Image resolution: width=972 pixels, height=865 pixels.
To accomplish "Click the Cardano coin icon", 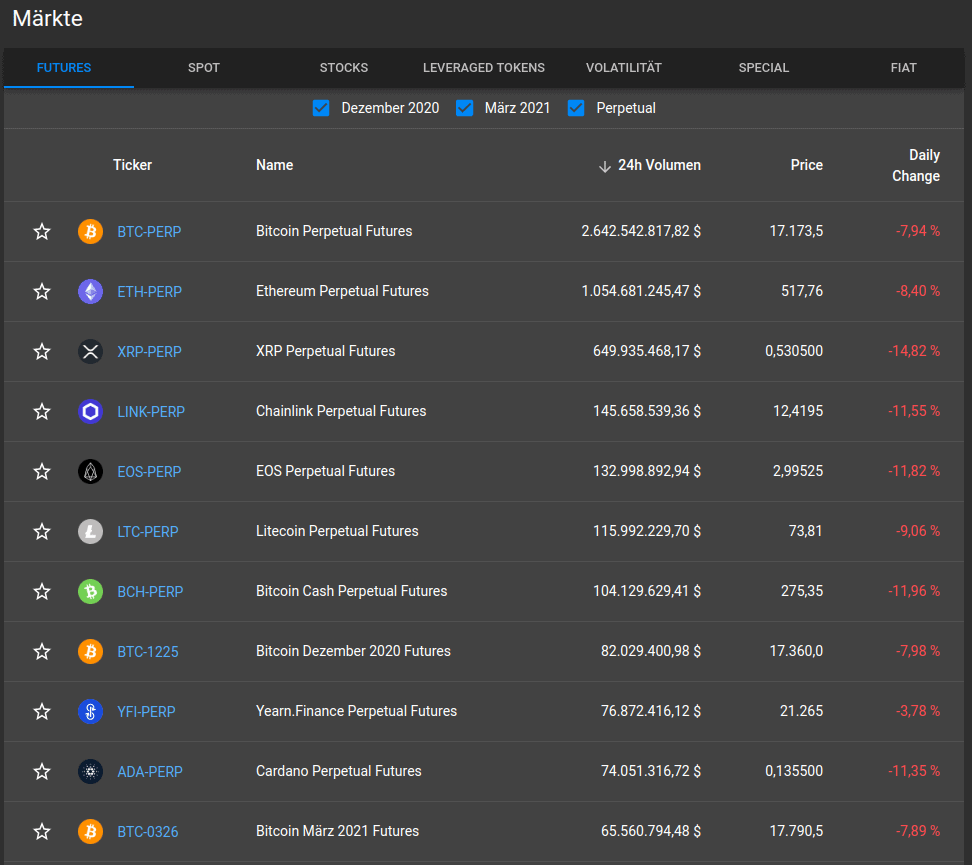I will pyautogui.click(x=90, y=772).
